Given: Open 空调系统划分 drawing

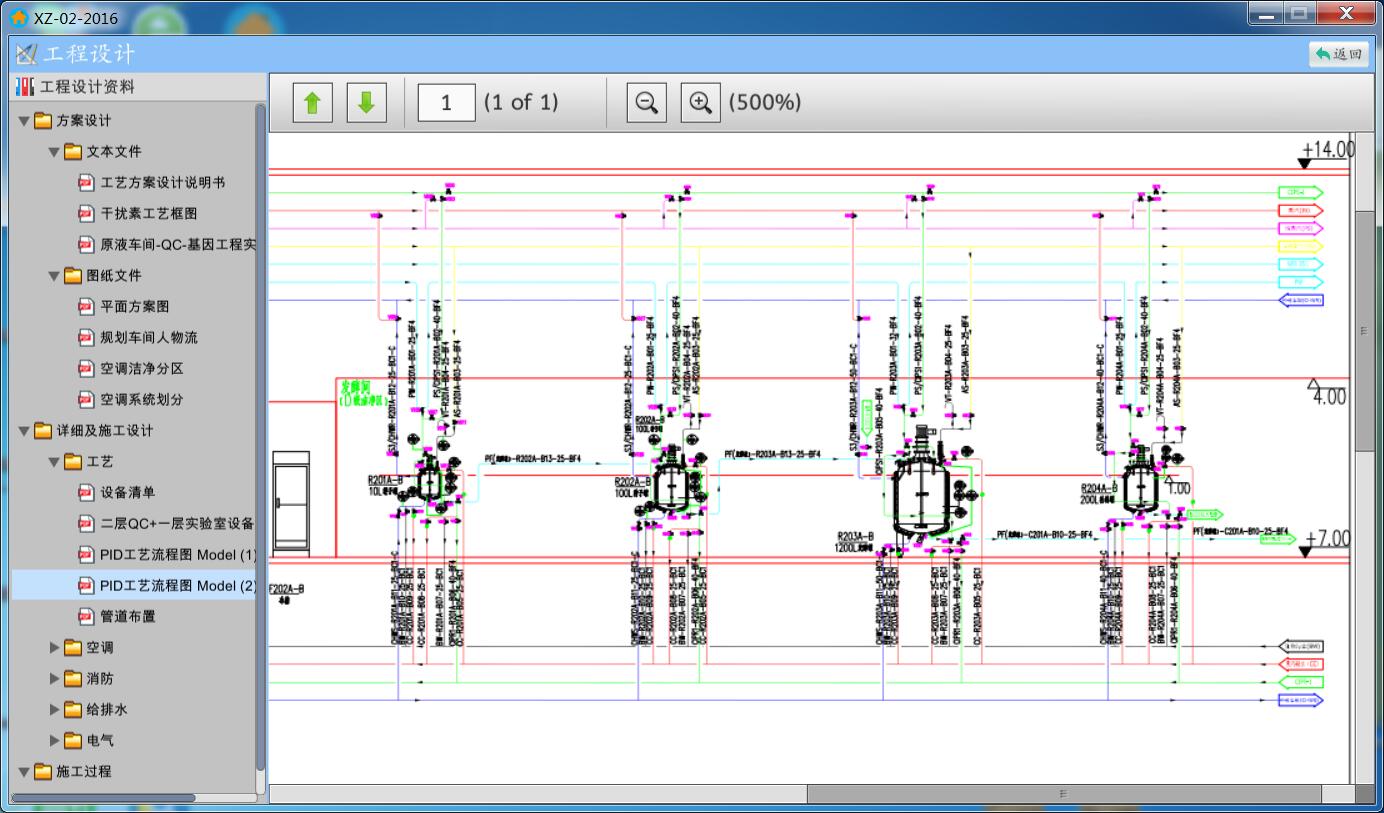Looking at the screenshot, I should click(142, 400).
